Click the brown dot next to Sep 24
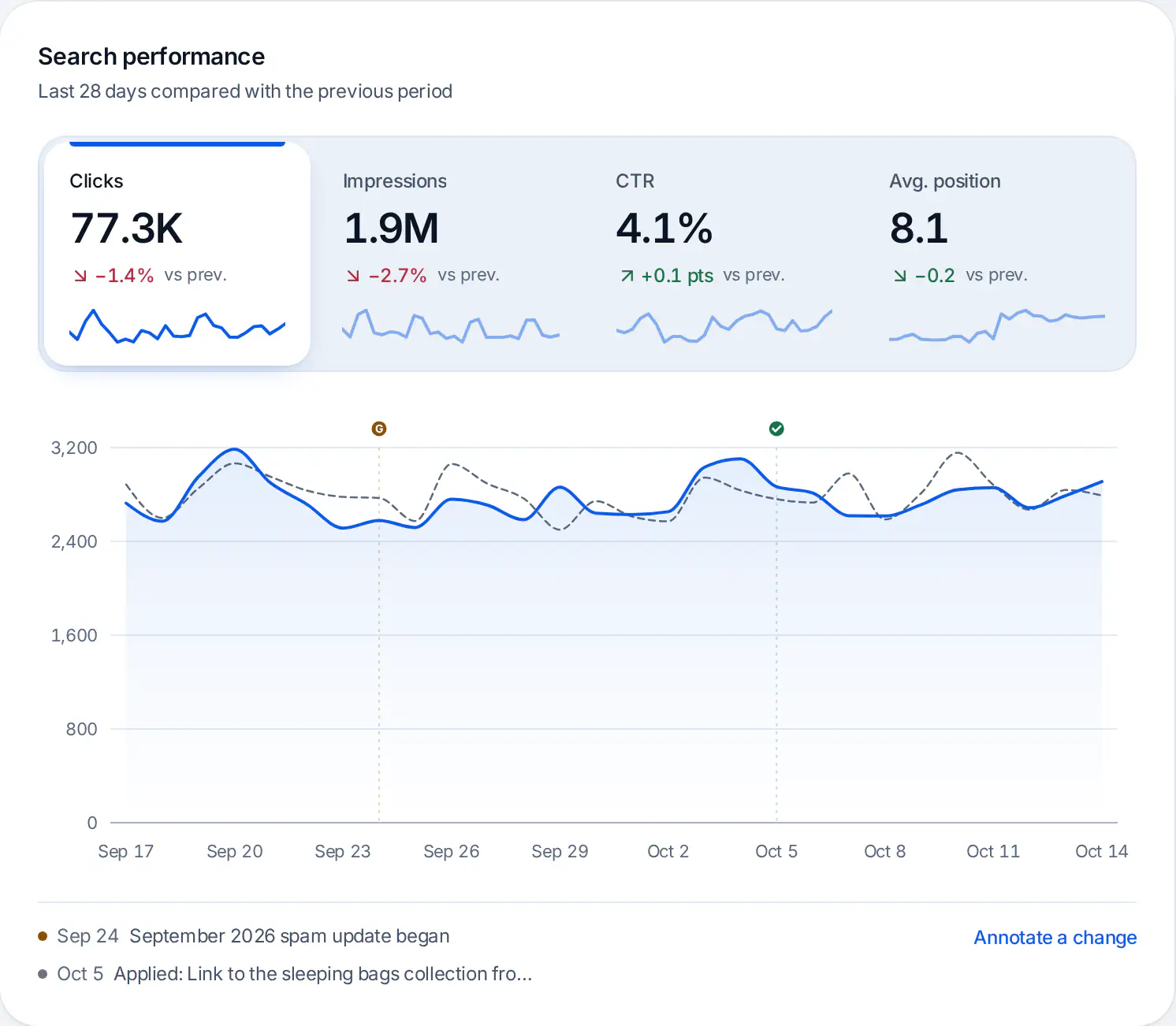Image resolution: width=1176 pixels, height=1026 pixels. (43, 936)
